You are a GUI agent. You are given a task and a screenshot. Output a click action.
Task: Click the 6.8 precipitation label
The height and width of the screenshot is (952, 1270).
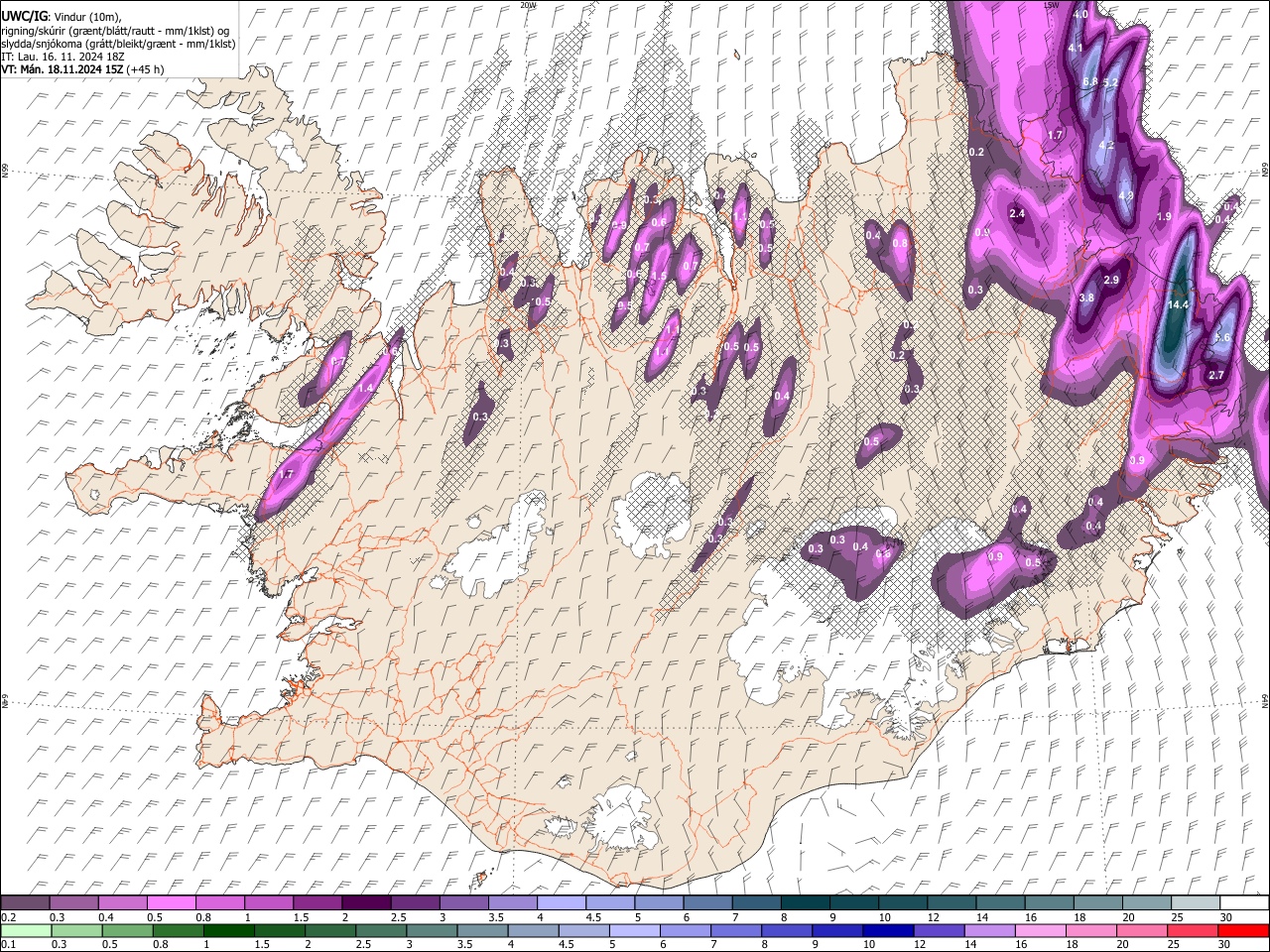(1089, 81)
